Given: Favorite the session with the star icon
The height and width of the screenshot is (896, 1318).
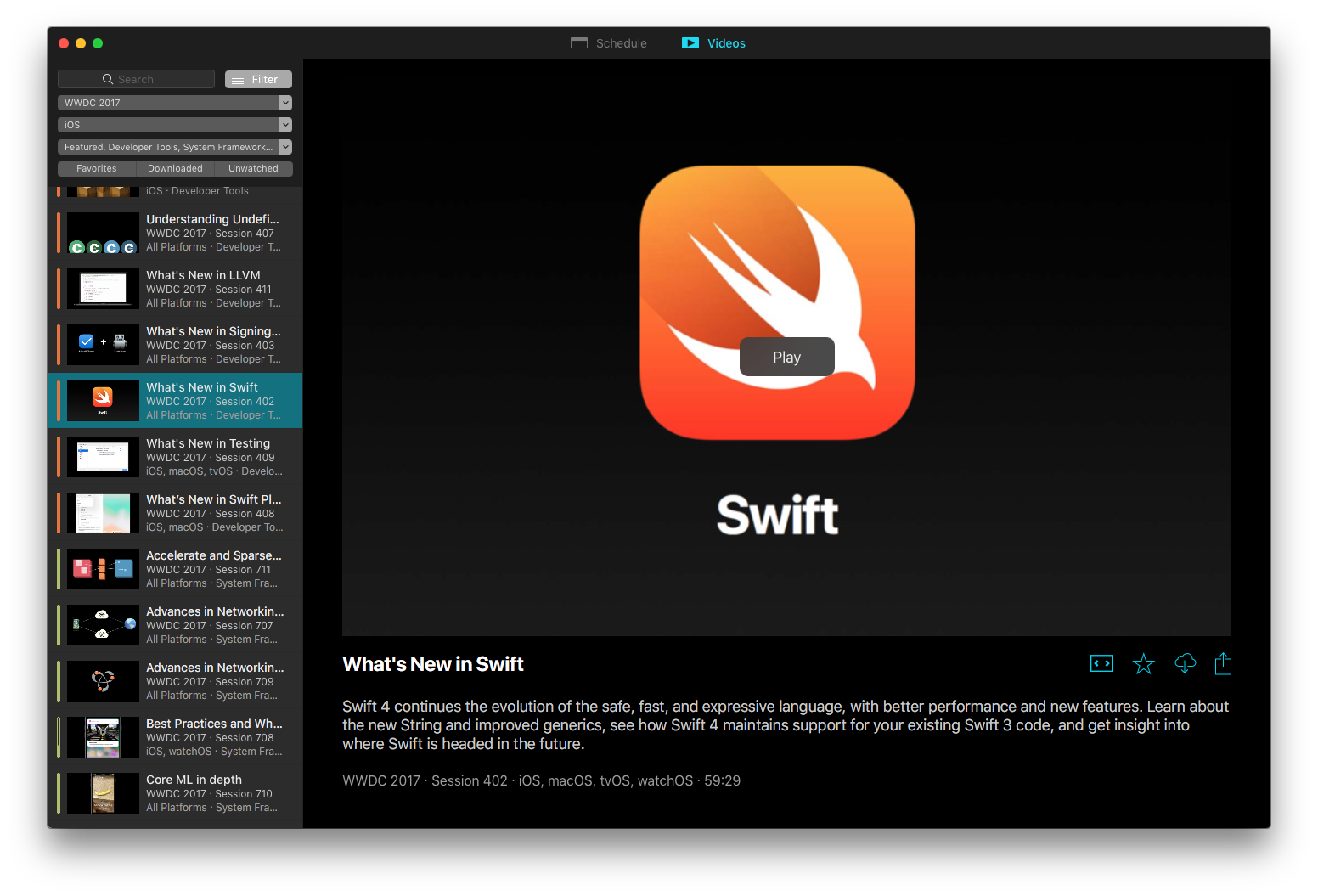Looking at the screenshot, I should click(1144, 663).
